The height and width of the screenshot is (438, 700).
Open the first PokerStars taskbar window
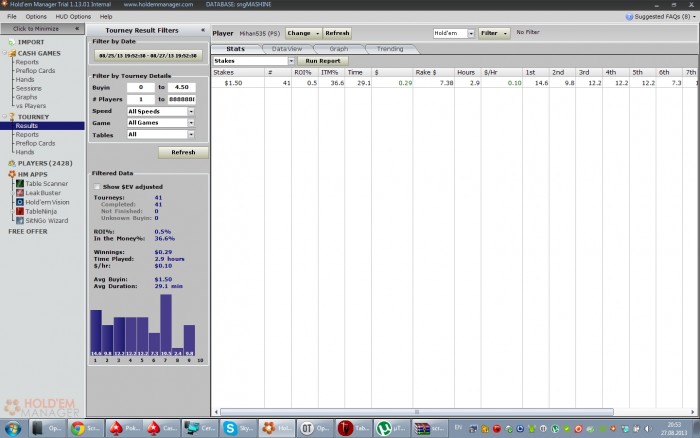[x=125, y=428]
